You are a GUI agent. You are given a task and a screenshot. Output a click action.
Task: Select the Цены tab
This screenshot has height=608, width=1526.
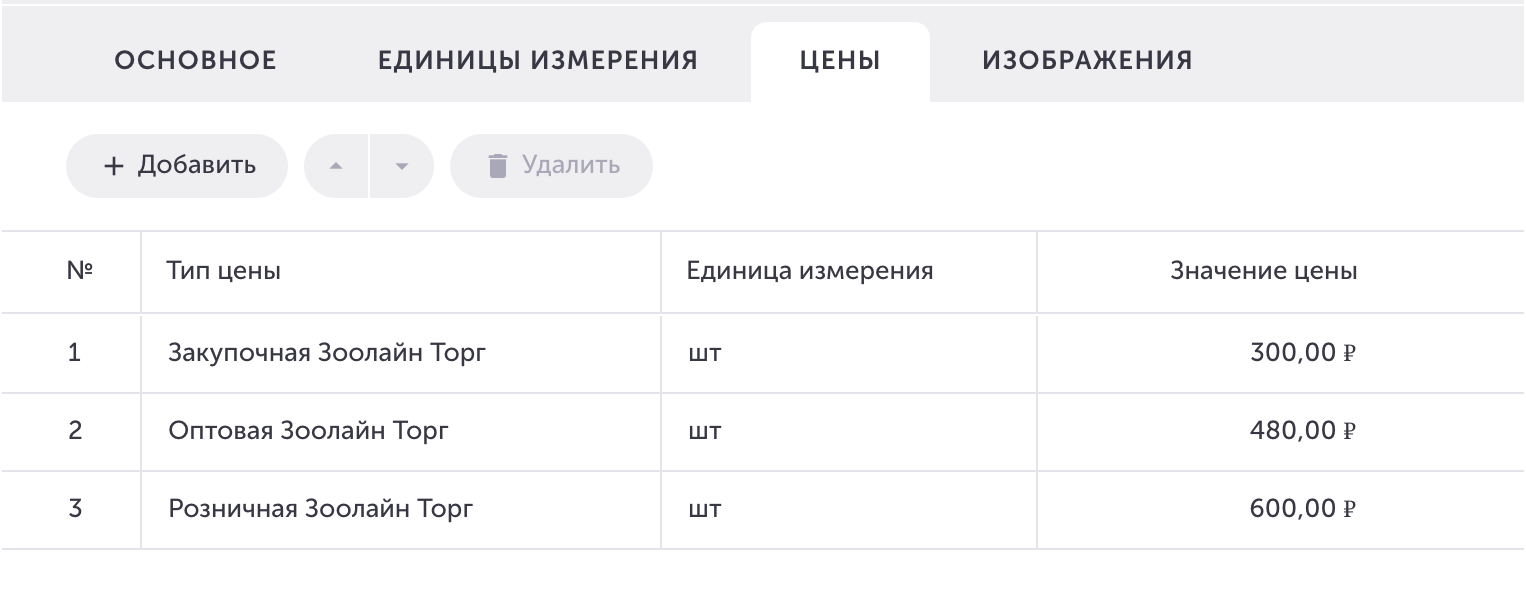[840, 62]
